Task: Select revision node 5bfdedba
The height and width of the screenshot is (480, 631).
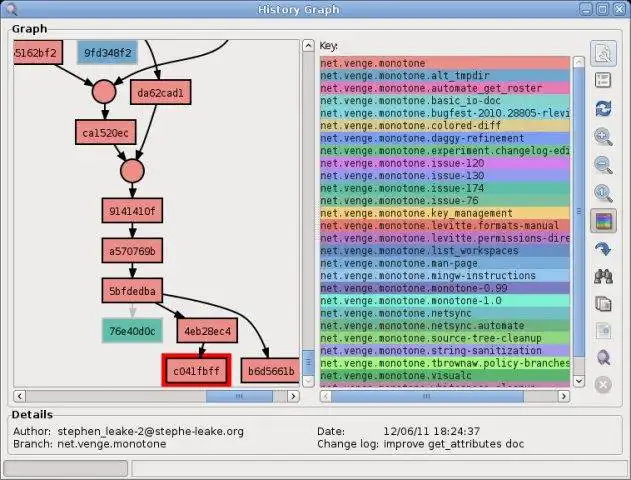Action: point(132,290)
